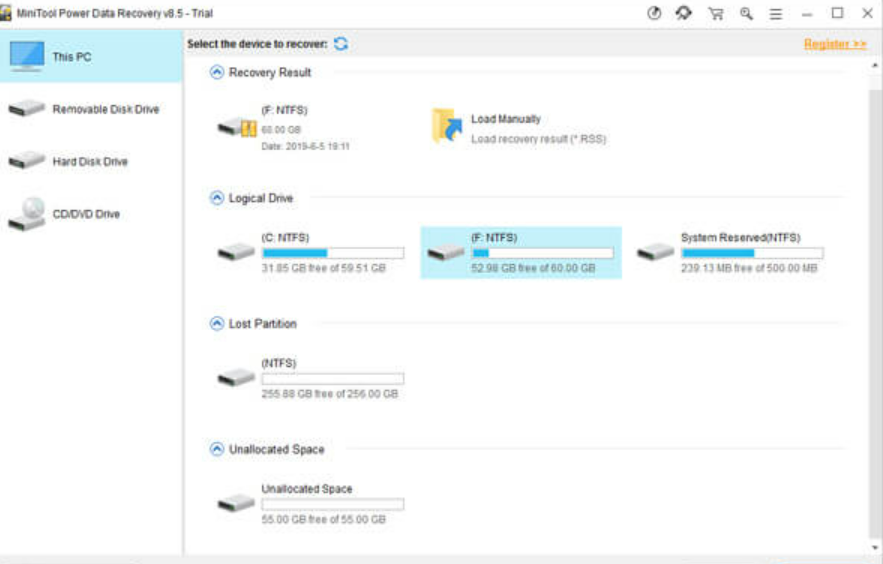Viewport: 883px width, 564px height.
Task: Switch to Removable Disk Drive tab
Action: [91, 109]
